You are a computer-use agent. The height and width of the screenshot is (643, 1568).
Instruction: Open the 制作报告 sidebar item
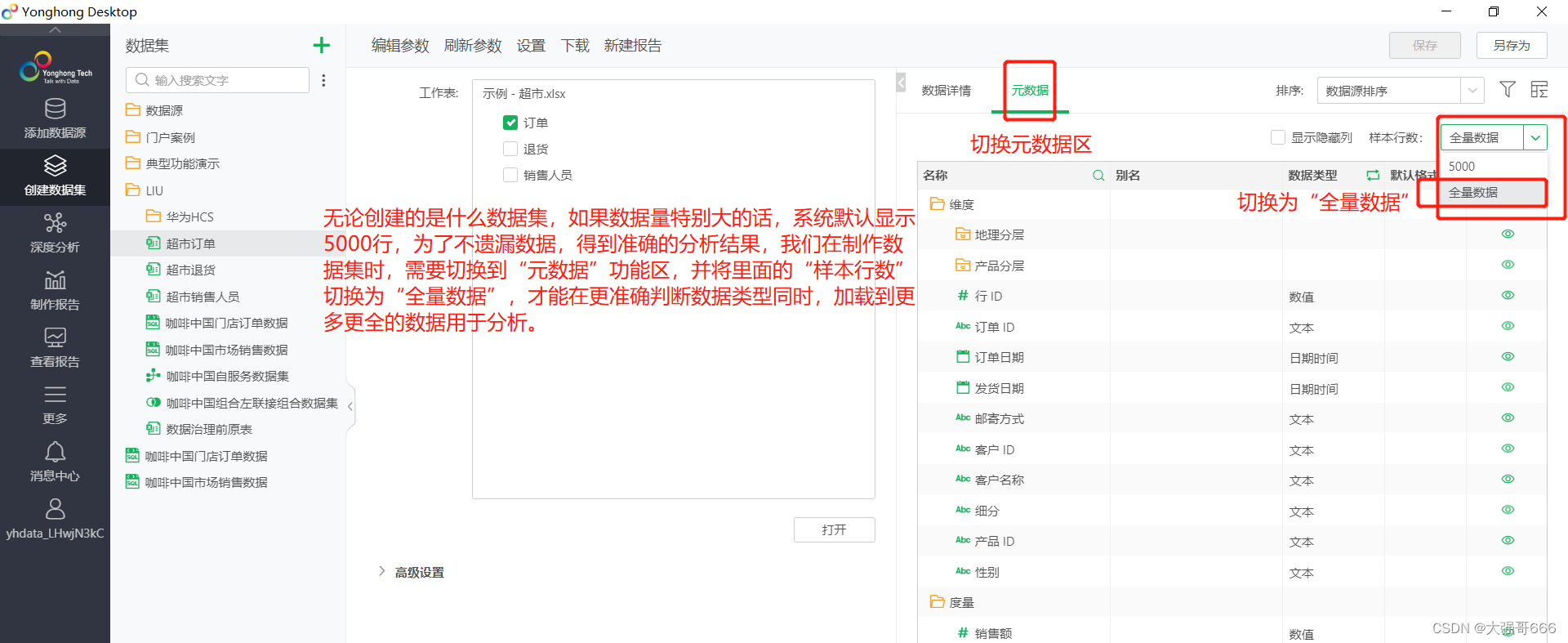55,291
